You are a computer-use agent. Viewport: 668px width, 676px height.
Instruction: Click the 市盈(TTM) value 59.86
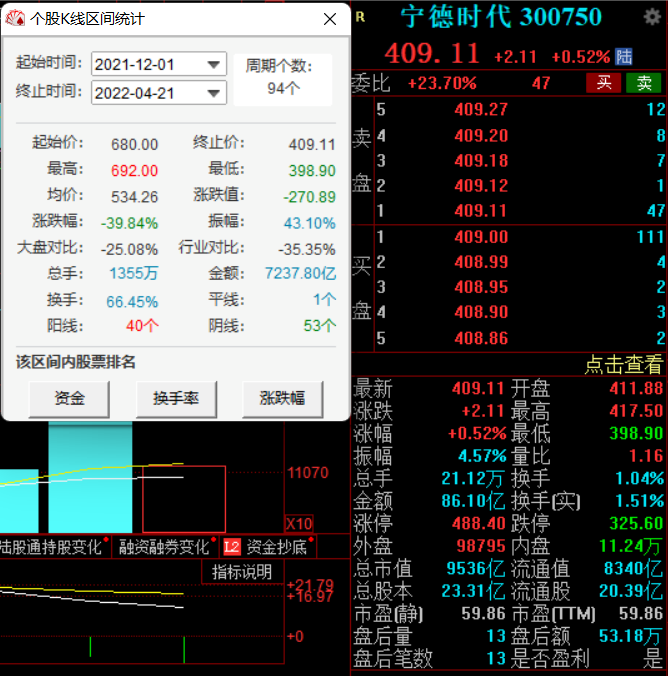641,613
